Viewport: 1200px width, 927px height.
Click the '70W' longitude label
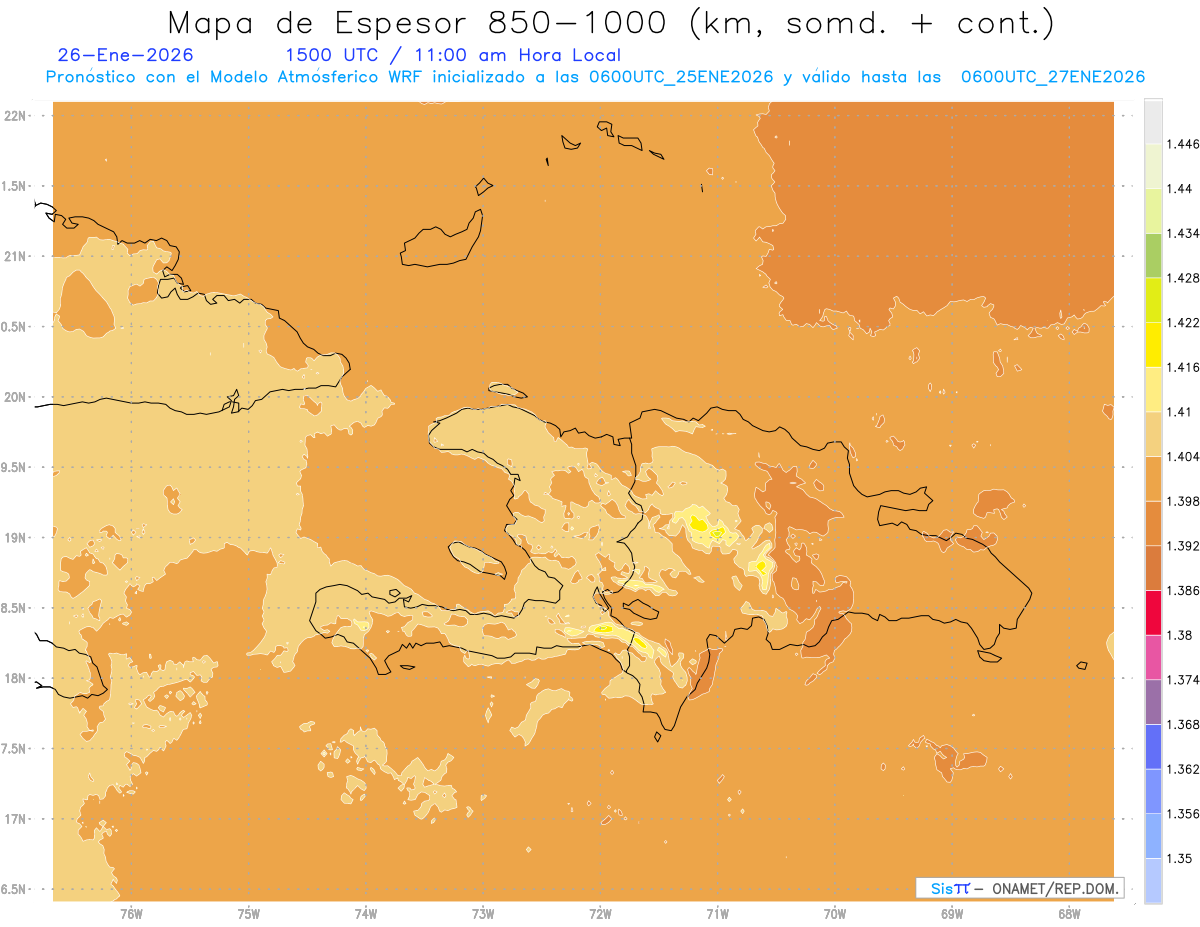click(x=835, y=913)
